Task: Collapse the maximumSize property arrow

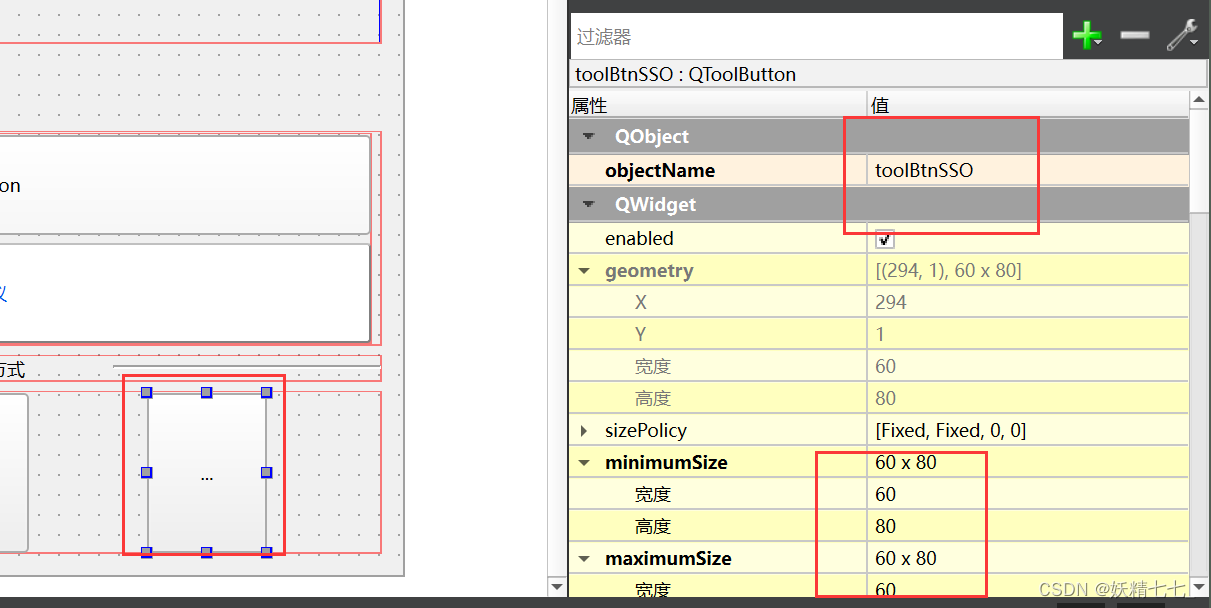Action: (x=585, y=559)
